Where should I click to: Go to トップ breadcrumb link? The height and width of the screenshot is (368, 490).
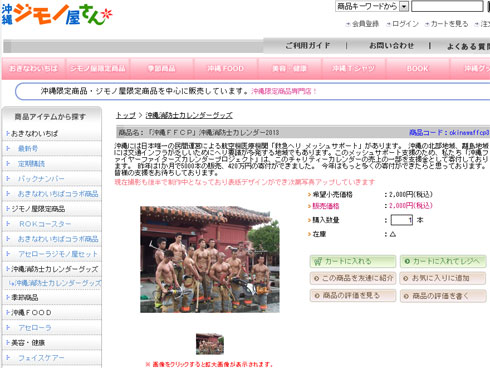126,115
